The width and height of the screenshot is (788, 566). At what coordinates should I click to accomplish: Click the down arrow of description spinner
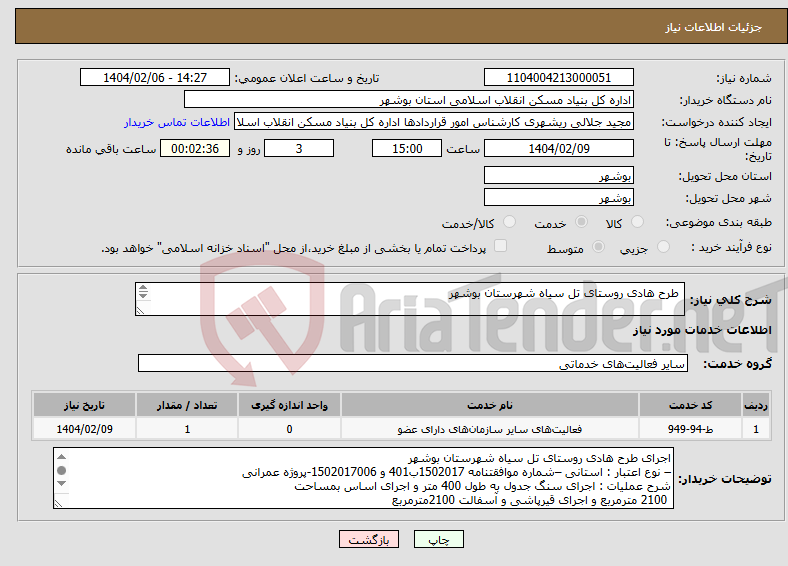click(143, 295)
